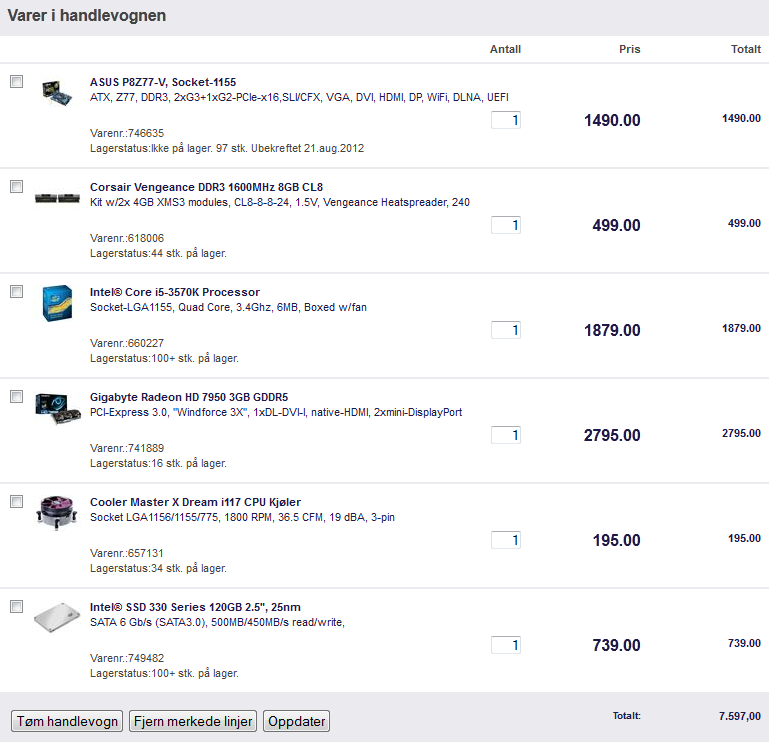The image size is (769, 742).
Task: Click the Corsair Vengeance RAM thumbnail
Action: pyautogui.click(x=57, y=198)
